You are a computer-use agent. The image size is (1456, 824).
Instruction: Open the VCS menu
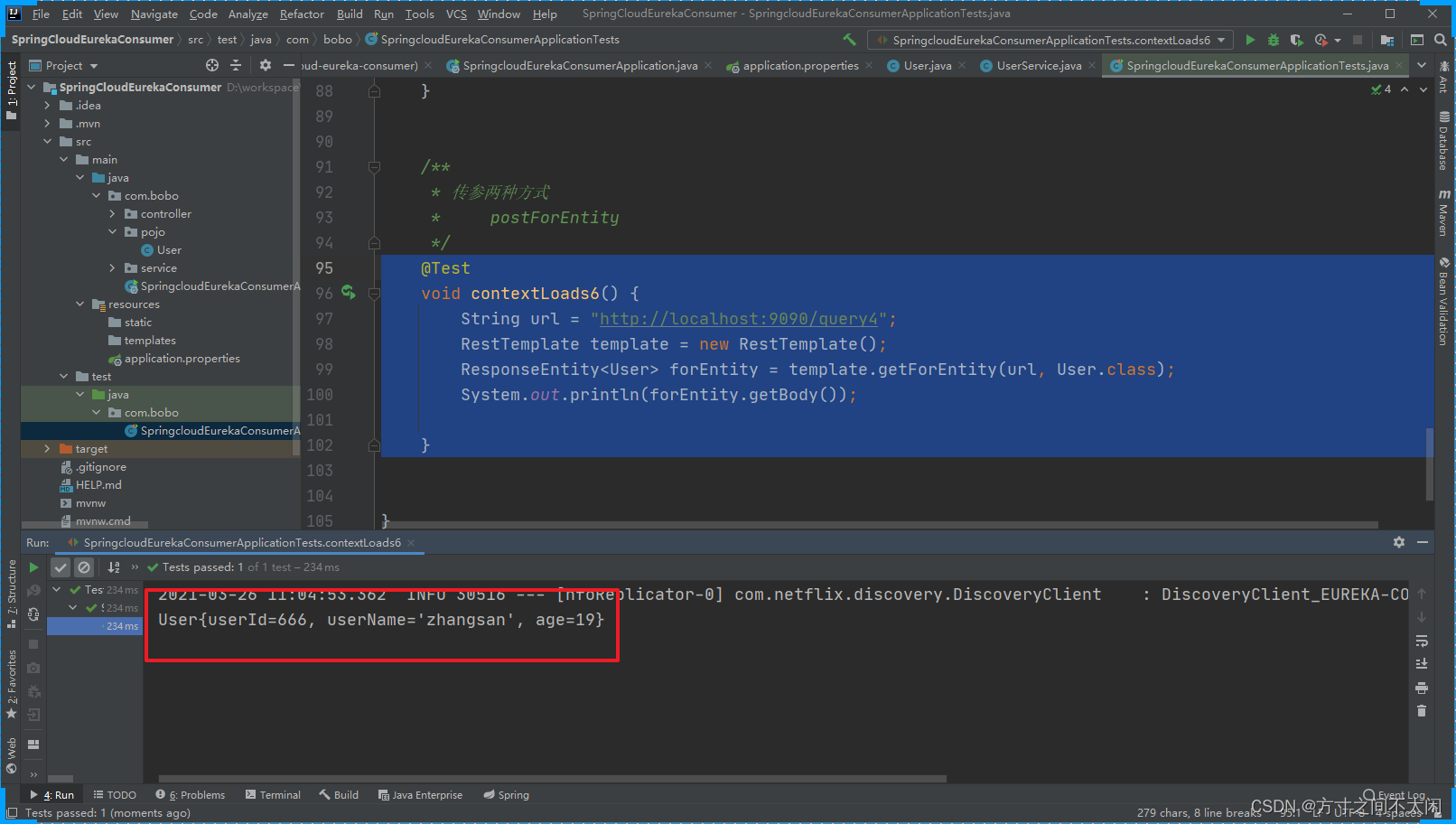click(x=456, y=14)
